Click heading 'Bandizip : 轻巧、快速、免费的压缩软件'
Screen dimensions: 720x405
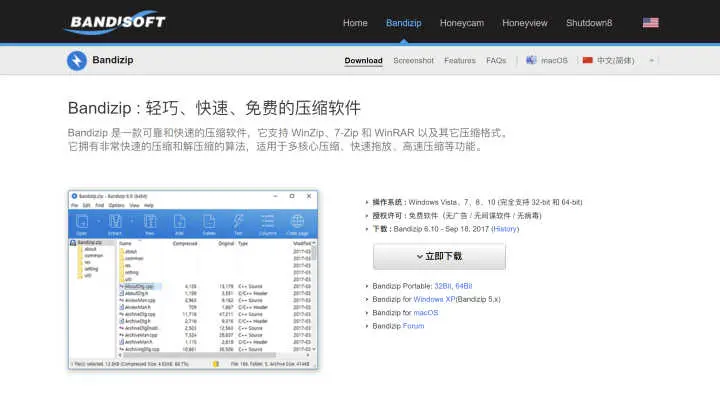coord(214,108)
